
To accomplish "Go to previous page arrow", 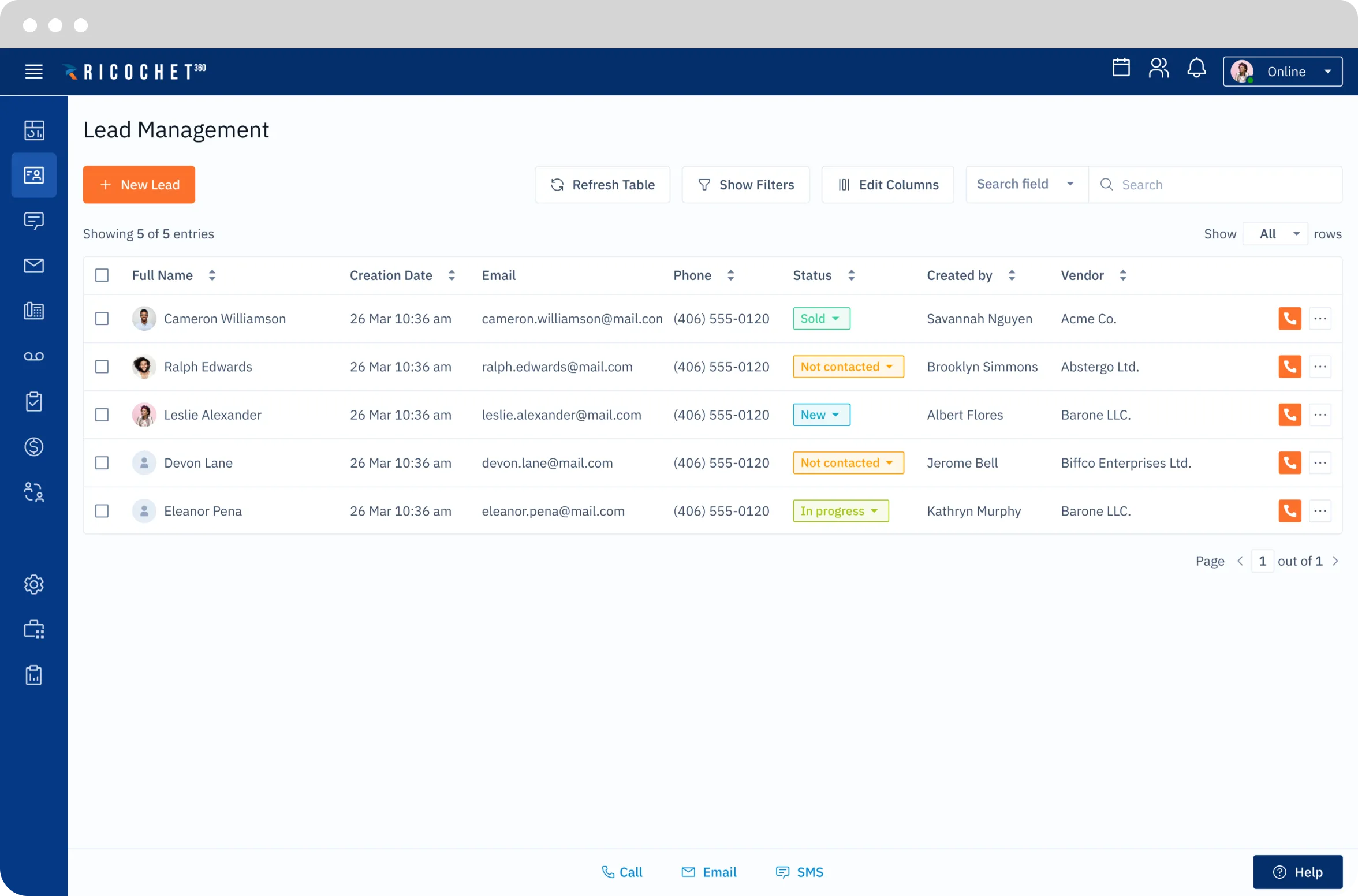I will [1240, 561].
